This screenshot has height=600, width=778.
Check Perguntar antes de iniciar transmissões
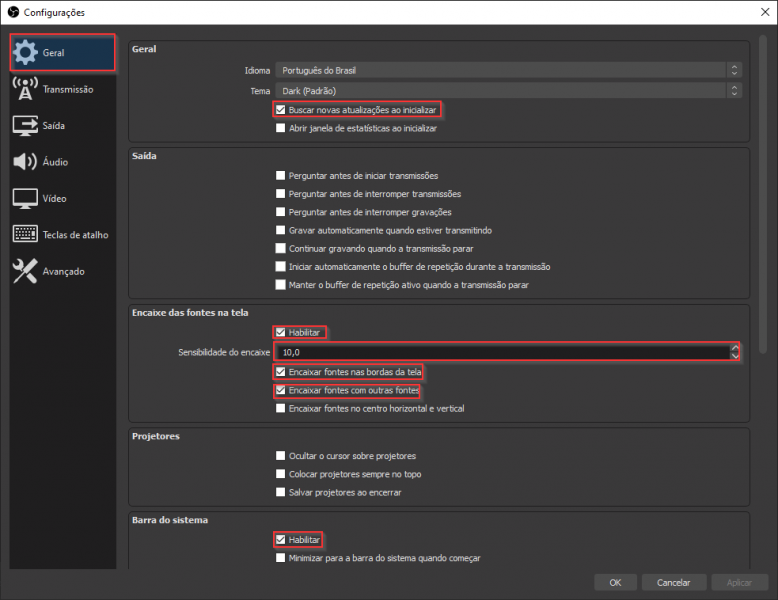click(x=281, y=176)
